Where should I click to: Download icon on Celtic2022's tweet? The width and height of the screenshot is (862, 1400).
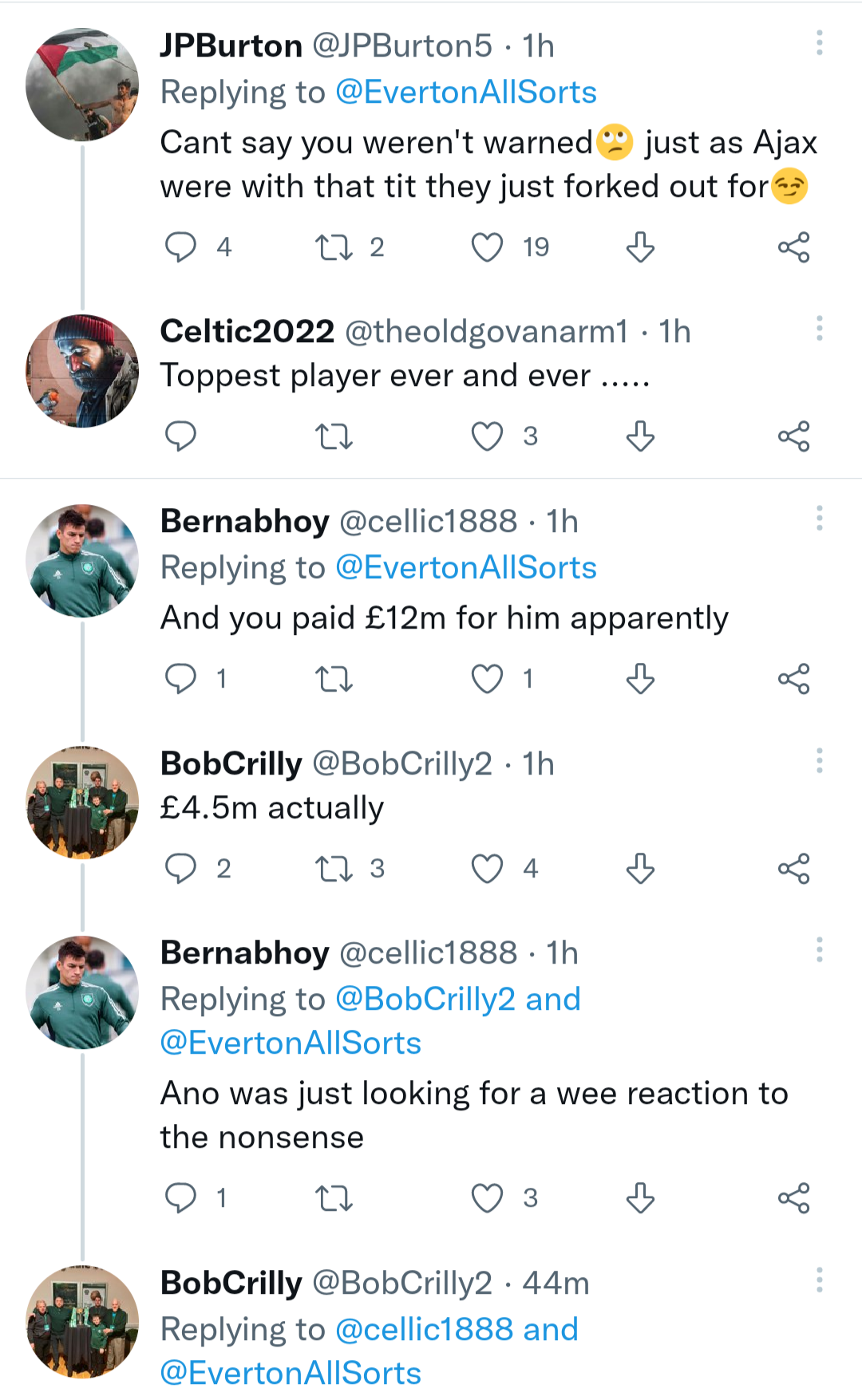coord(640,436)
